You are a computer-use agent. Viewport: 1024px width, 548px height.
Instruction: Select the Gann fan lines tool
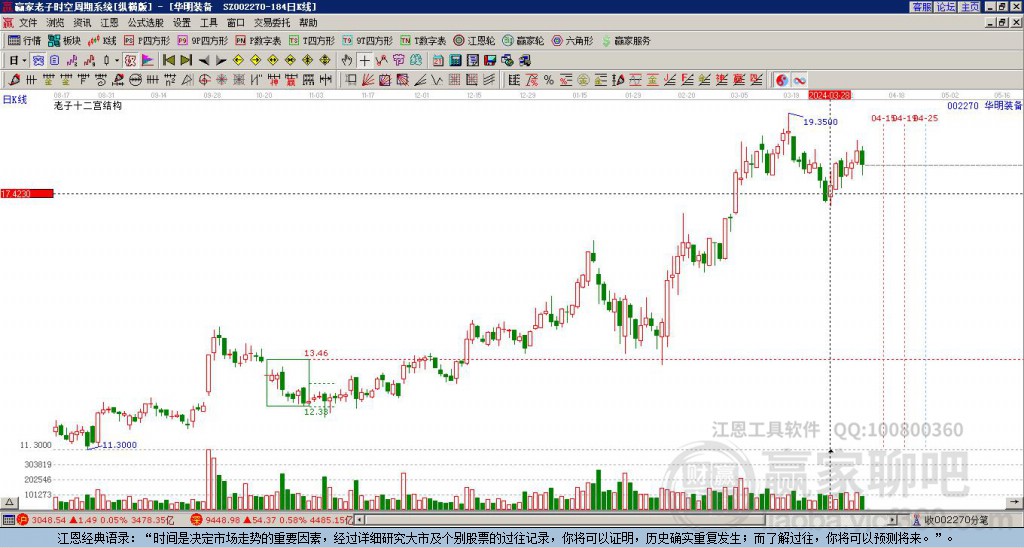tap(368, 80)
